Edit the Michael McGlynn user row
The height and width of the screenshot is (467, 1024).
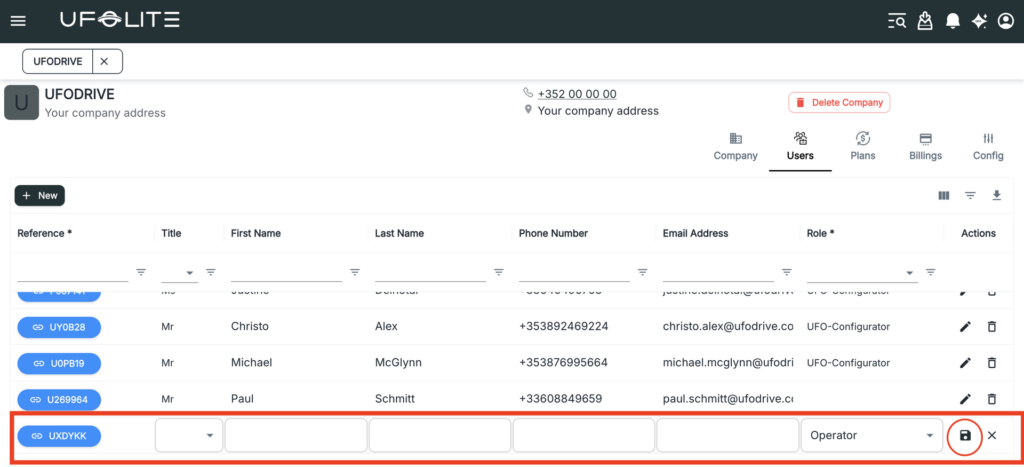point(965,363)
